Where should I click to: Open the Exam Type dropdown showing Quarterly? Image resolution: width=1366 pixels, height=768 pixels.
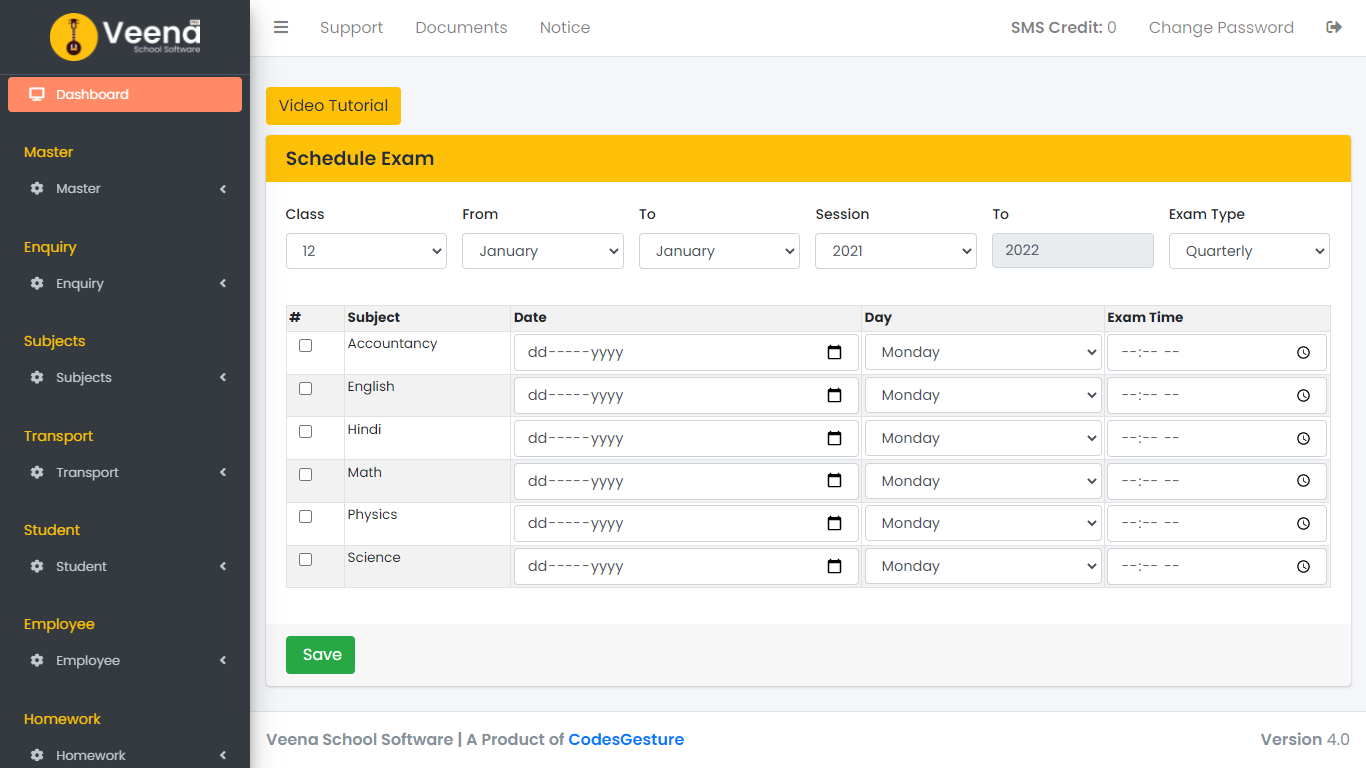pyautogui.click(x=1249, y=251)
